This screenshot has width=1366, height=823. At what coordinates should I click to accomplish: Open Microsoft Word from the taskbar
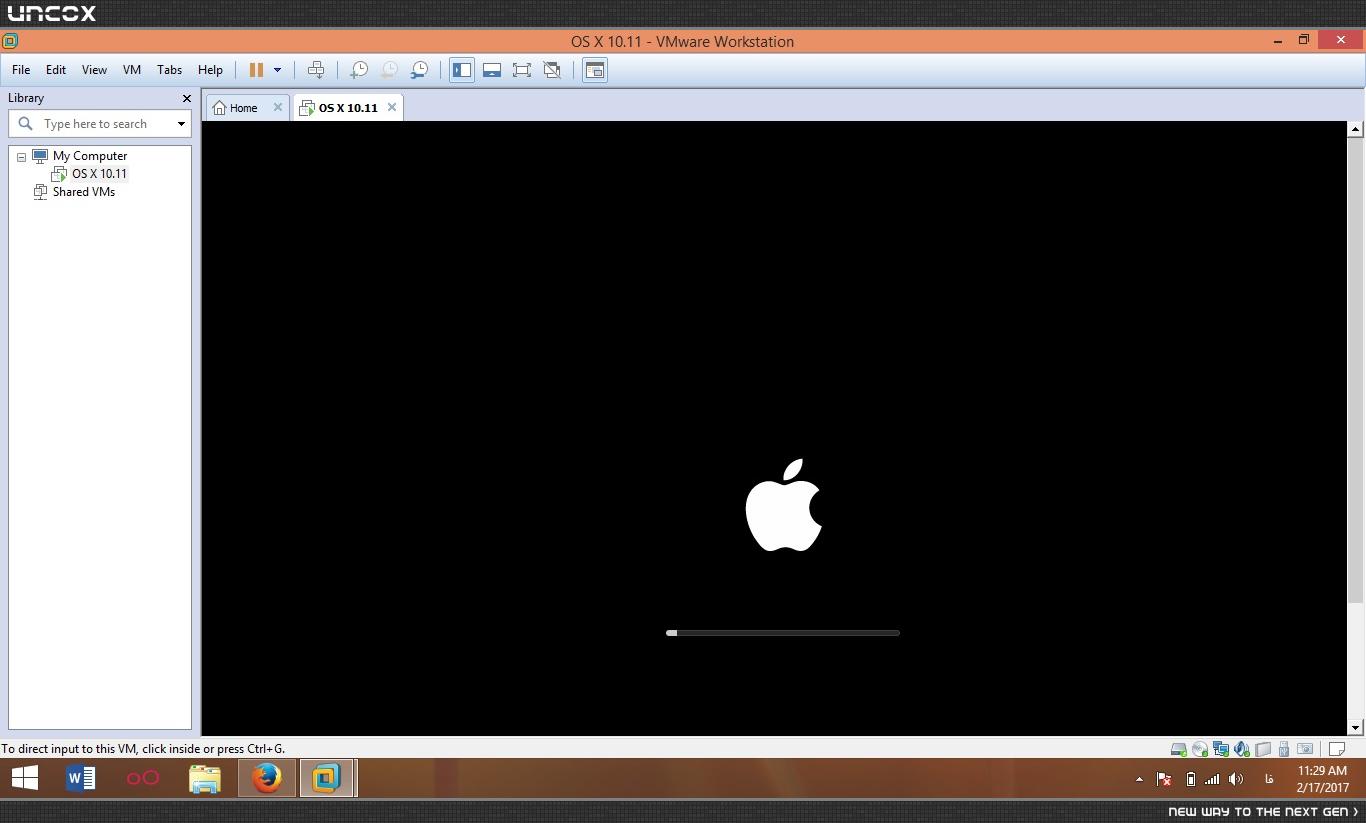[81, 778]
